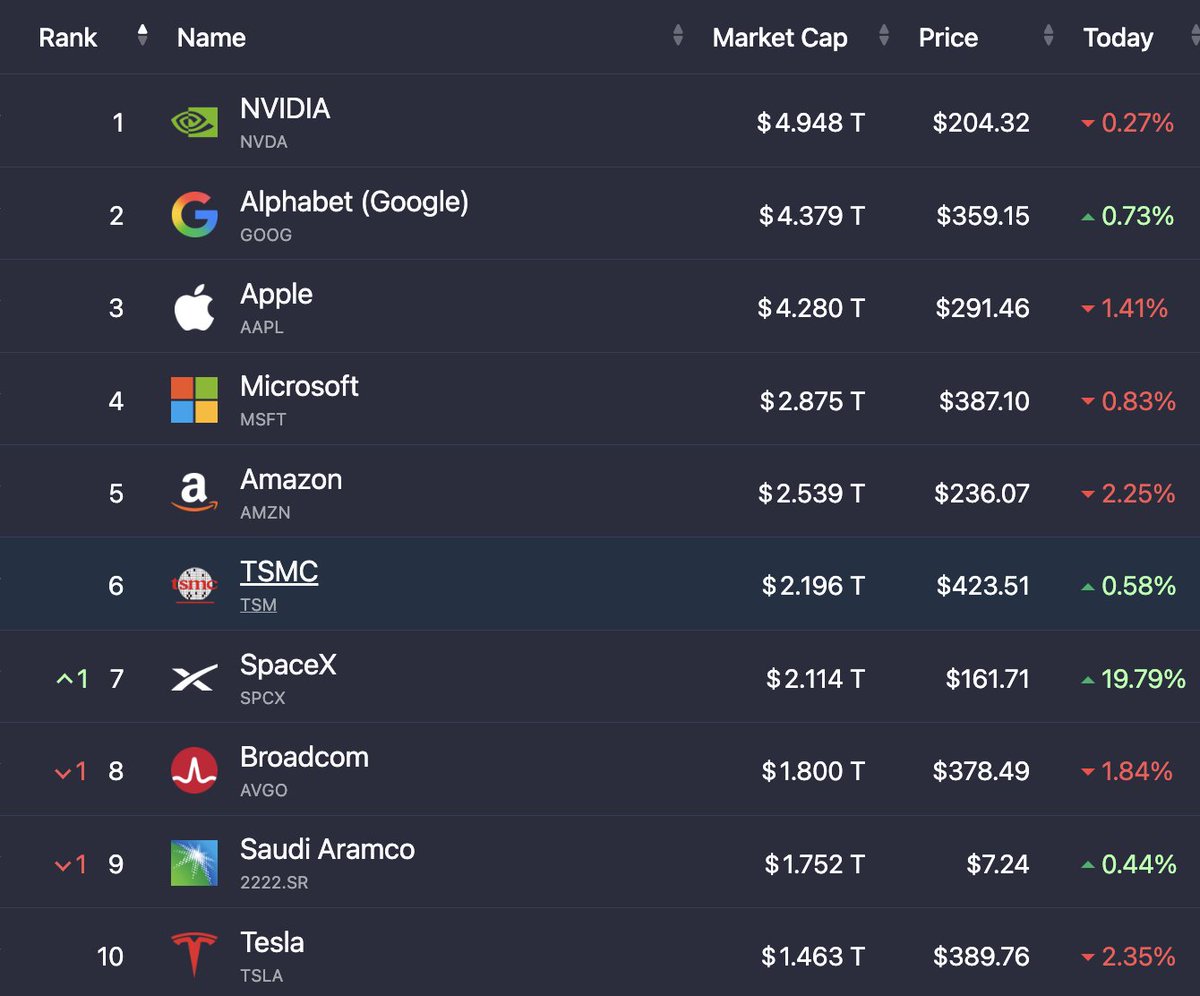The height and width of the screenshot is (996, 1200).
Task: Open the TSM ticker link
Action: [258, 605]
